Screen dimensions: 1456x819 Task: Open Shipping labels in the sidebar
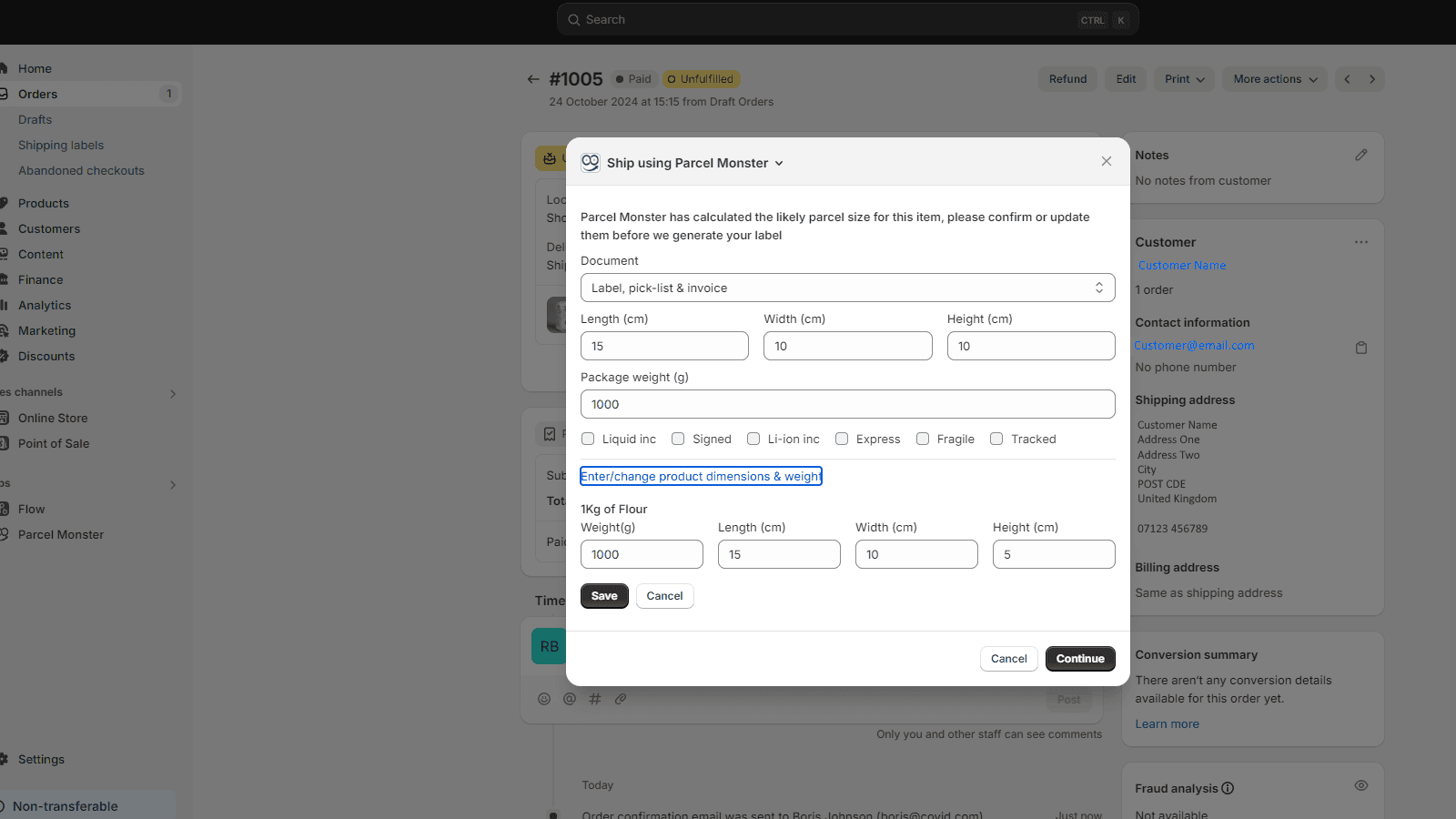(x=61, y=145)
